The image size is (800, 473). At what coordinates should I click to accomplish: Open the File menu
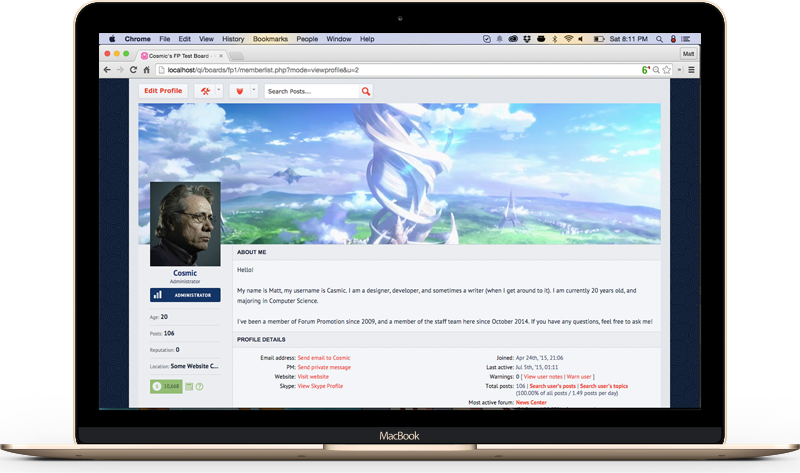pyautogui.click(x=164, y=39)
